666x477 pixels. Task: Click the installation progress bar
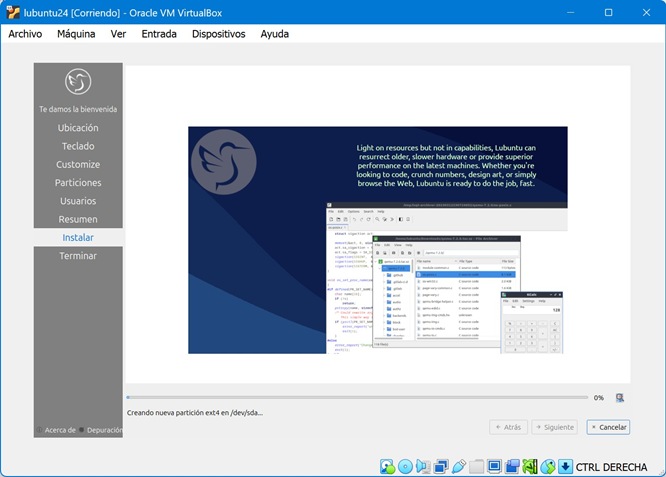click(x=355, y=397)
